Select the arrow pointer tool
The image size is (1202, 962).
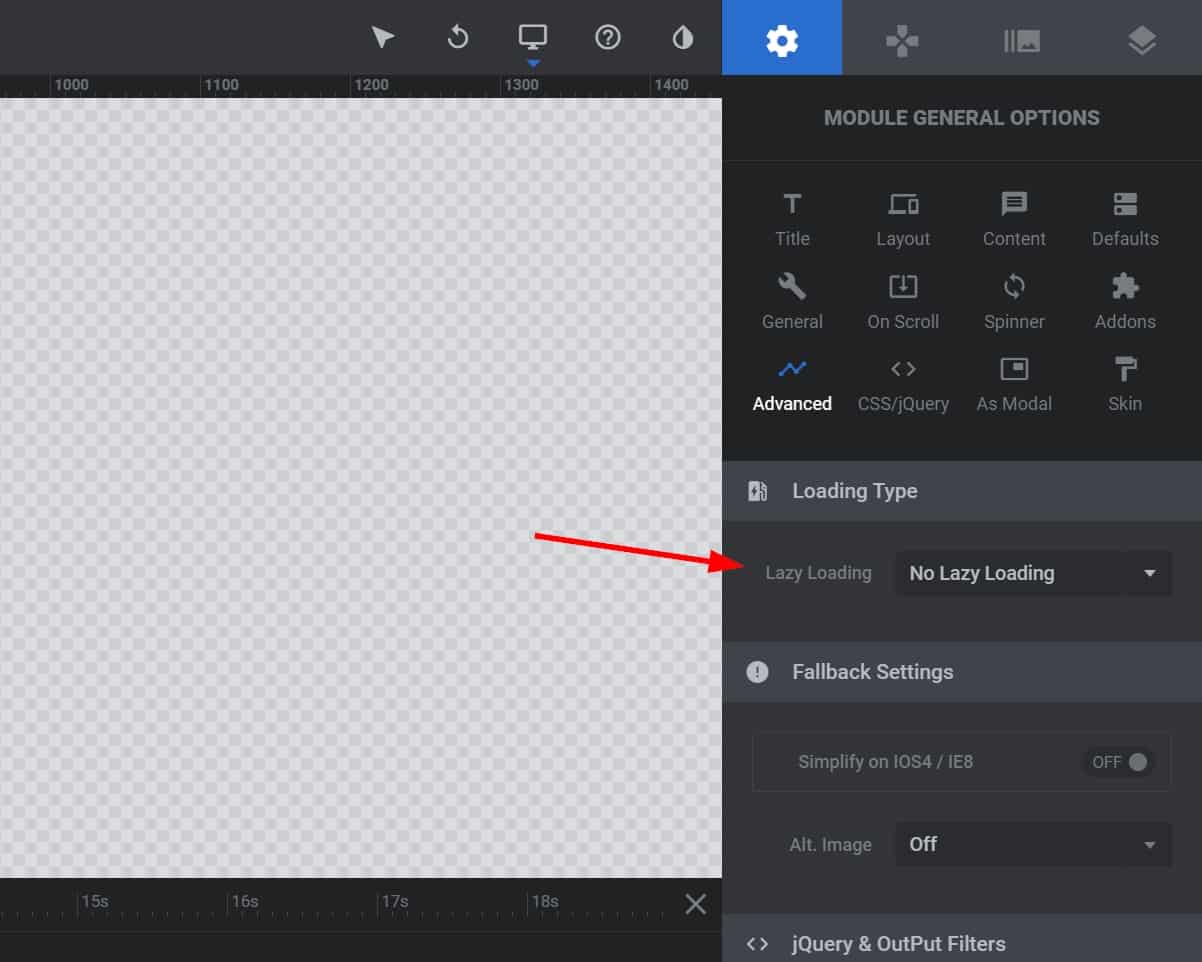point(382,38)
